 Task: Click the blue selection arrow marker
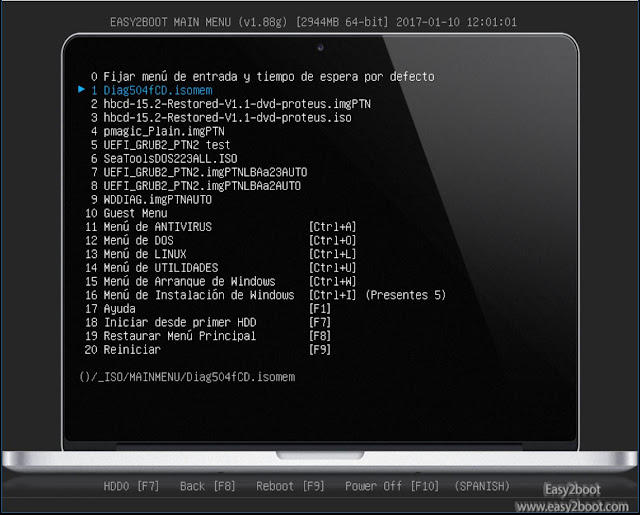click(81, 89)
